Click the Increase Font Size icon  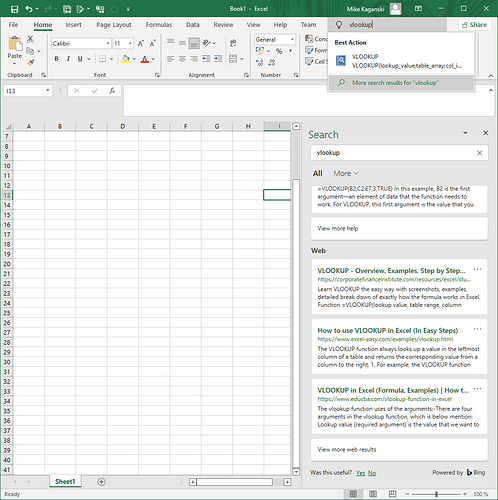pos(141,43)
